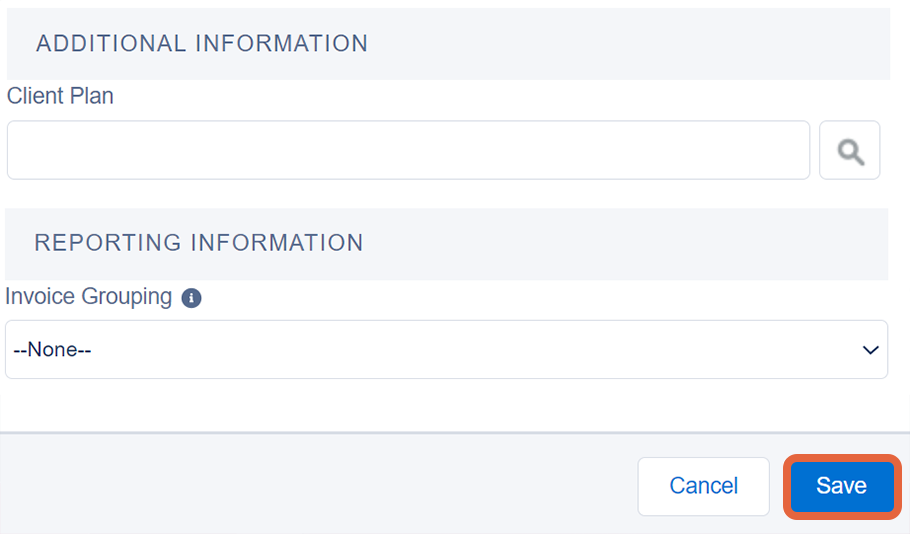Show help for the Invoice Grouping field
This screenshot has width=910, height=534.
click(192, 298)
